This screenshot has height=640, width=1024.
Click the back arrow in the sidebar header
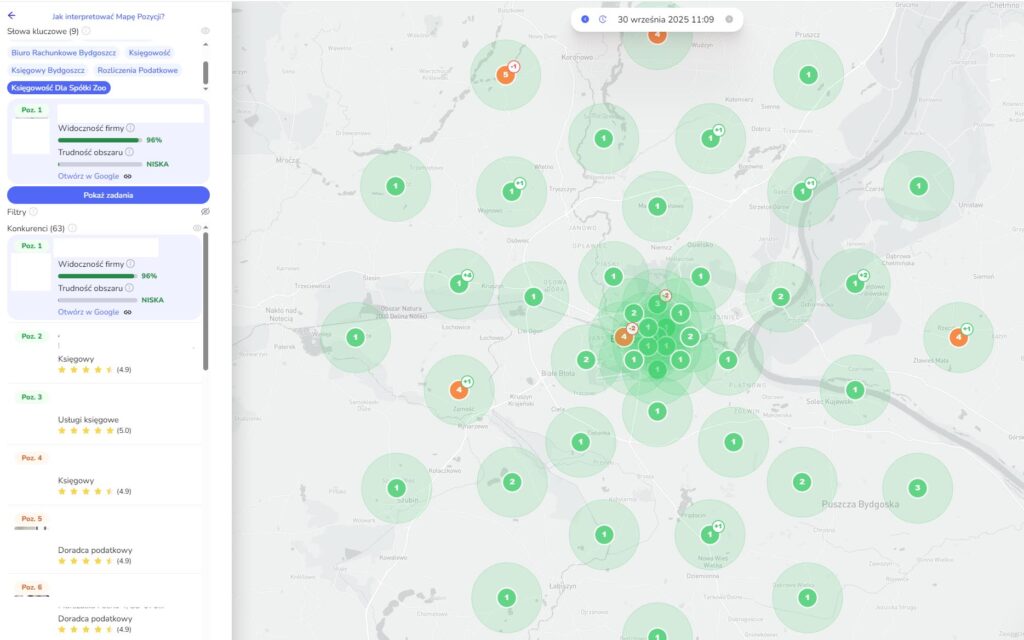pyautogui.click(x=12, y=15)
